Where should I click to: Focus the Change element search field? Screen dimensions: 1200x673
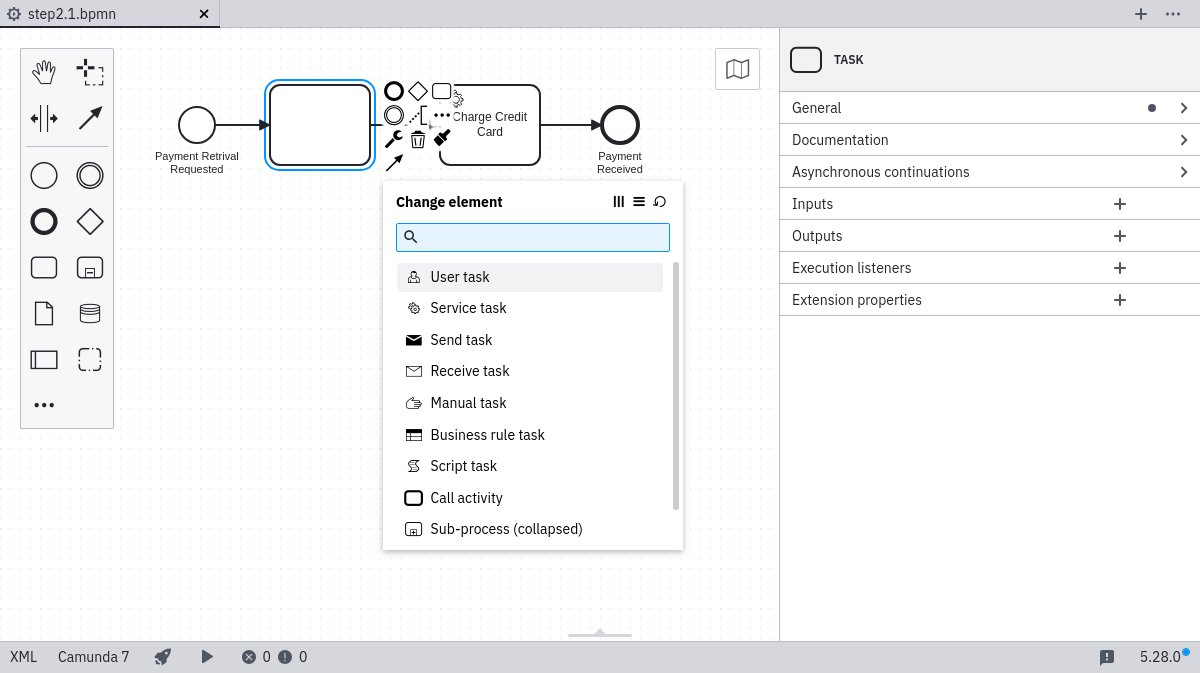tap(533, 237)
